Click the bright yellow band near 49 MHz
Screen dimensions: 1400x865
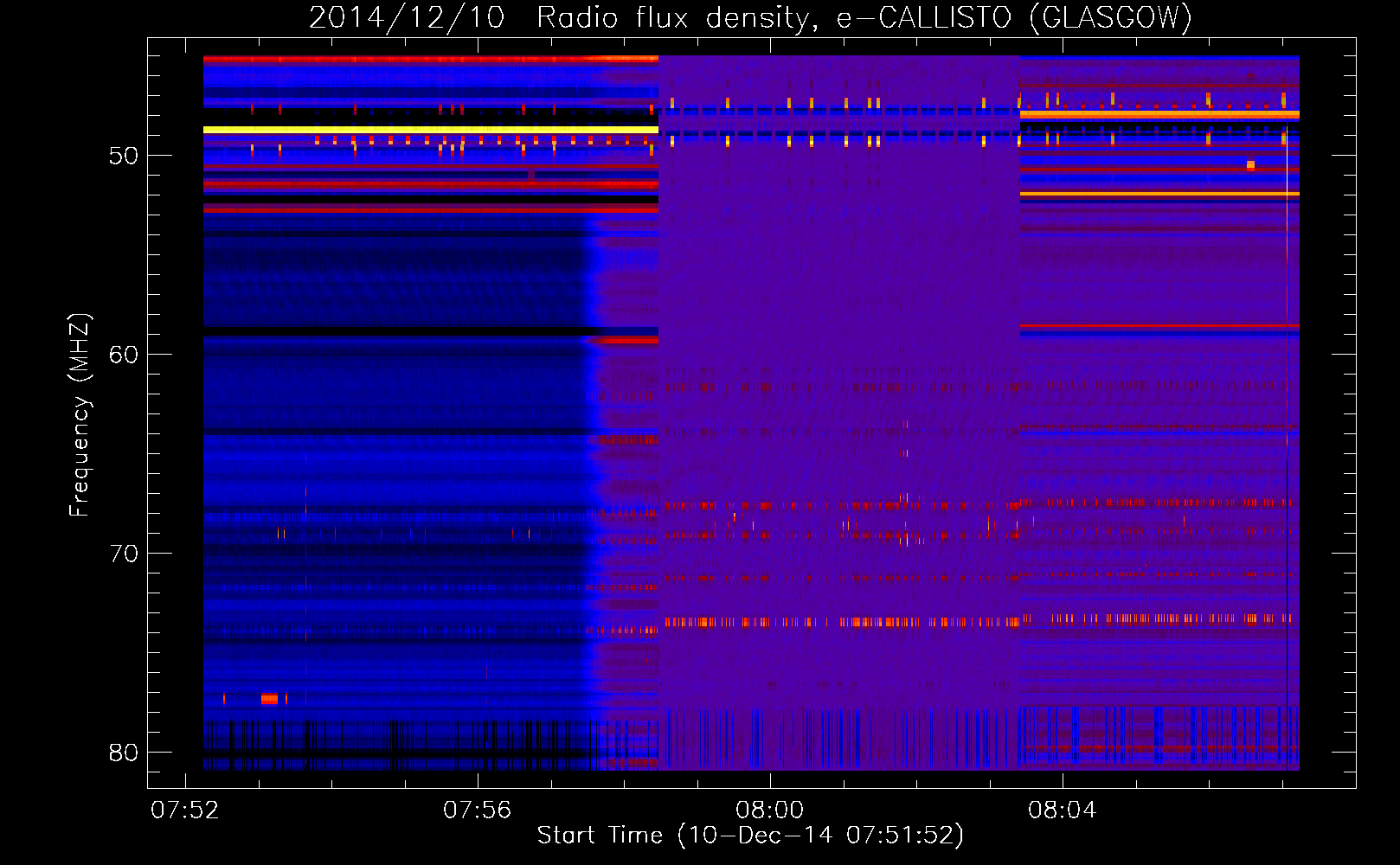point(431,130)
